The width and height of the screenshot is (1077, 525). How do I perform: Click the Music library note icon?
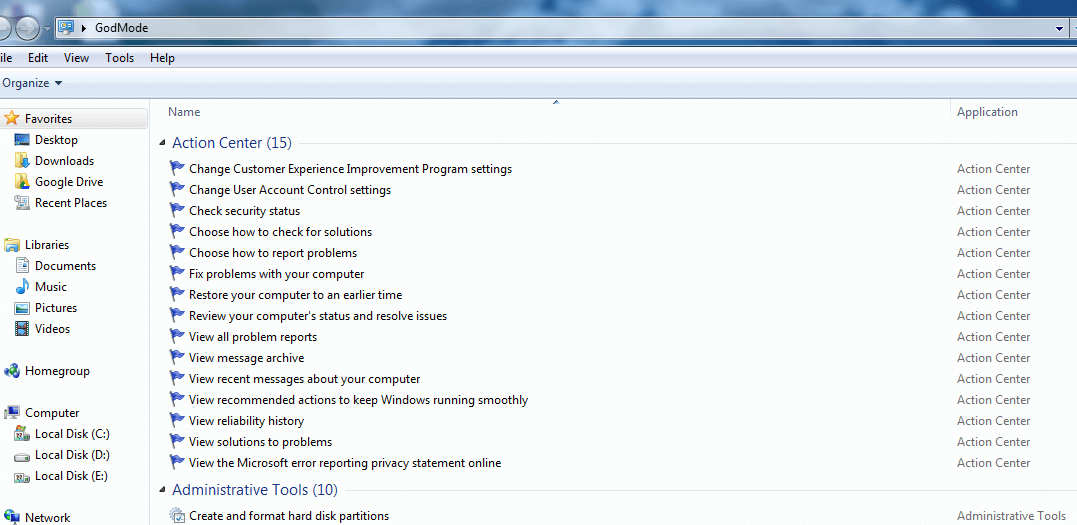22,287
